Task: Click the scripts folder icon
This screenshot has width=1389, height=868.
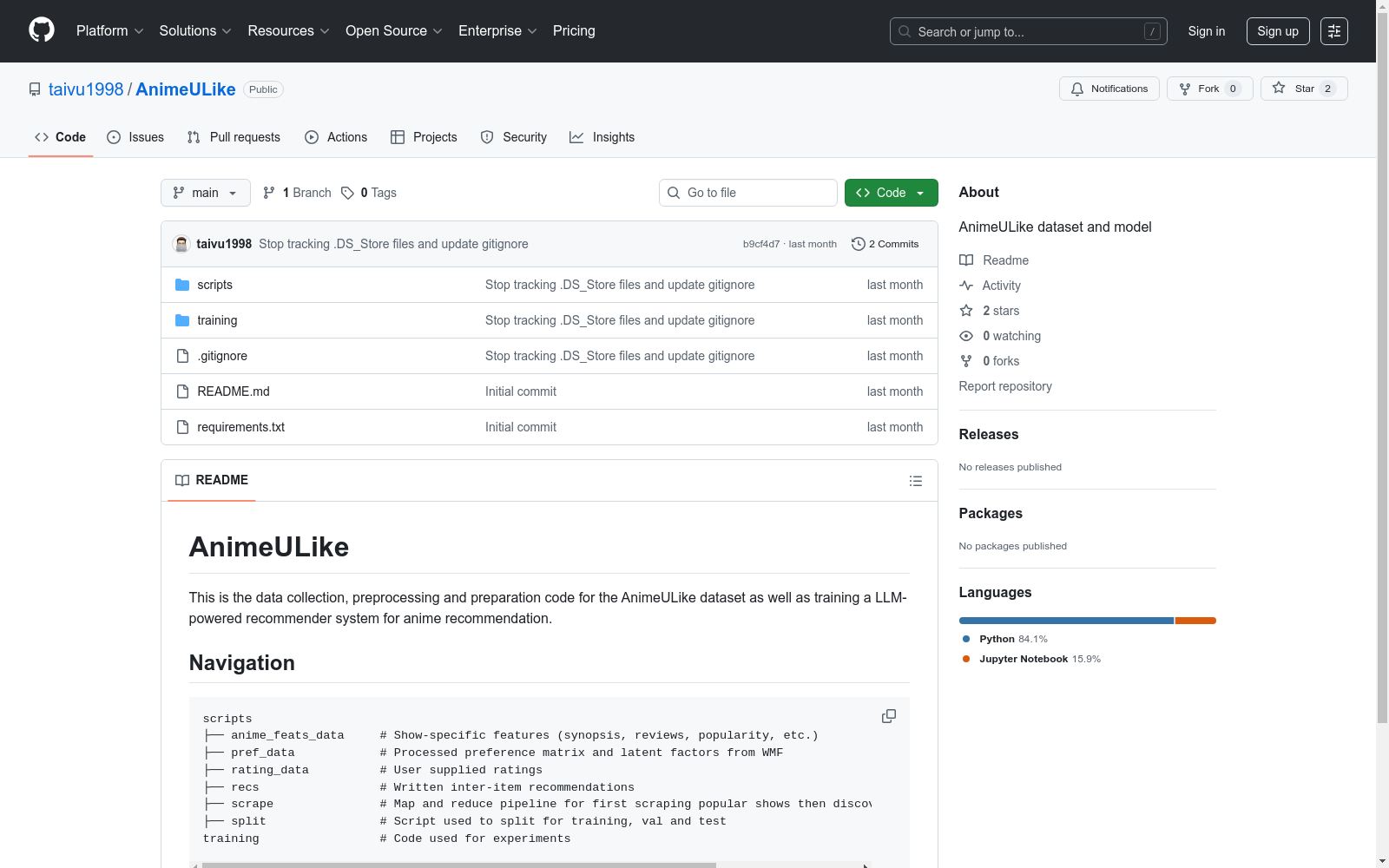Action: [182, 285]
